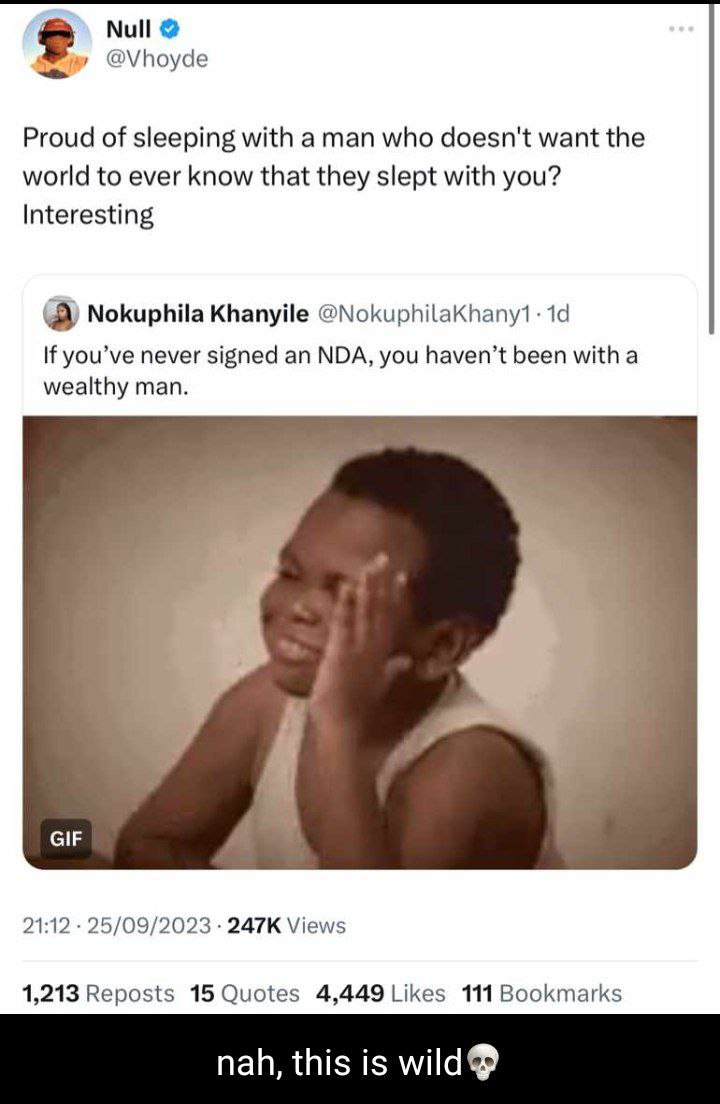Click the GIF badge on the image
Viewport: 720px width, 1104px height.
[x=66, y=839]
